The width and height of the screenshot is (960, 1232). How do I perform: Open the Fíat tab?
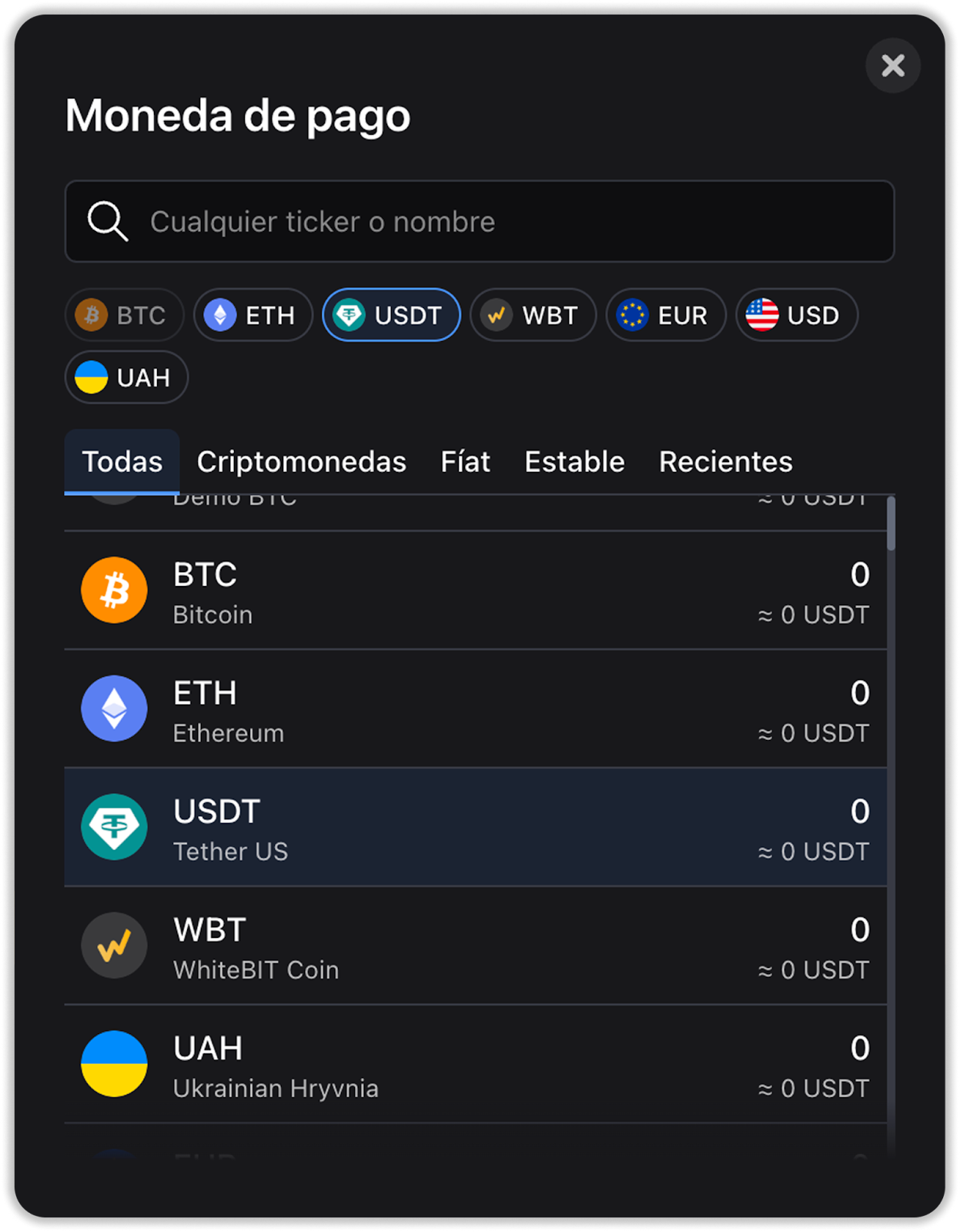tap(465, 462)
